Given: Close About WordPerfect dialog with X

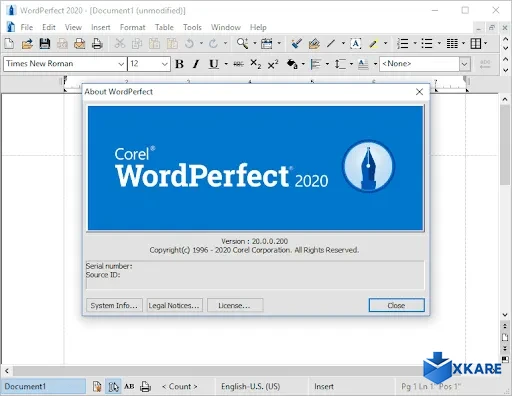Looking at the screenshot, I should tap(419, 92).
